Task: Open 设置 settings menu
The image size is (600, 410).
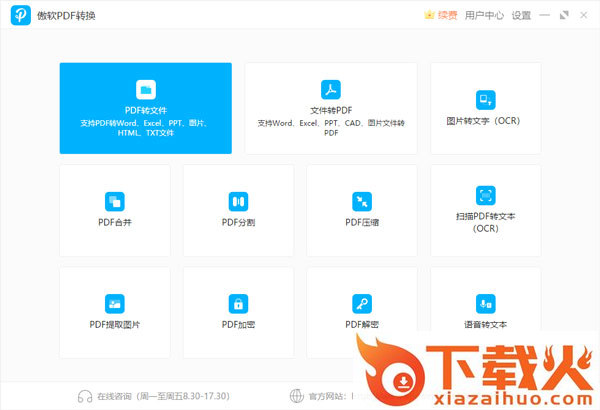Action: coord(521,15)
